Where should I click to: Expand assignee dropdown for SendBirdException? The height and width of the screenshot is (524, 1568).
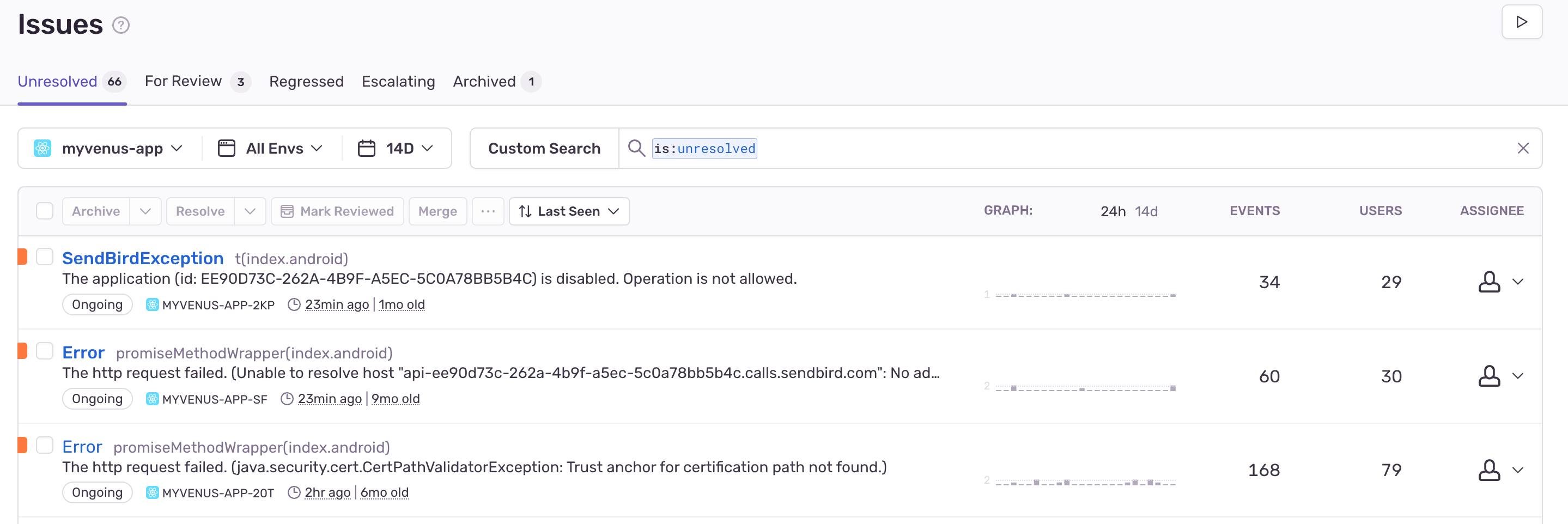(x=1518, y=282)
